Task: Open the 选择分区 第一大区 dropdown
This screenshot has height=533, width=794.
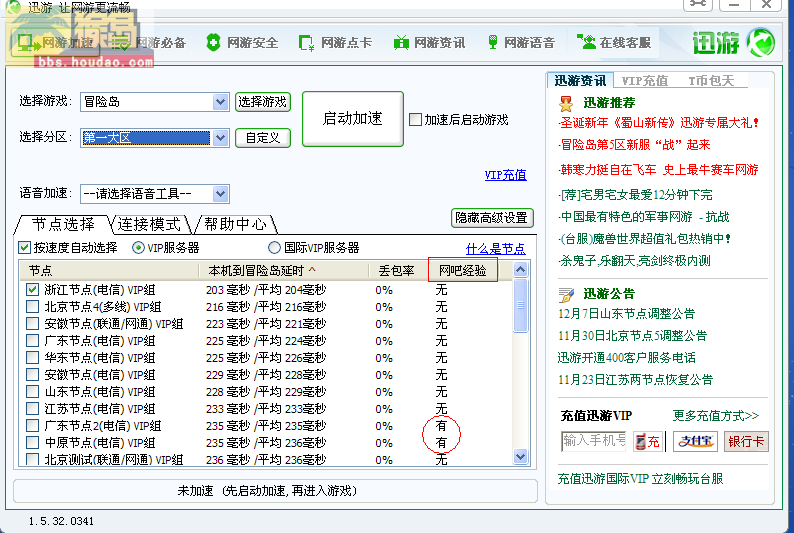Action: pyautogui.click(x=220, y=138)
